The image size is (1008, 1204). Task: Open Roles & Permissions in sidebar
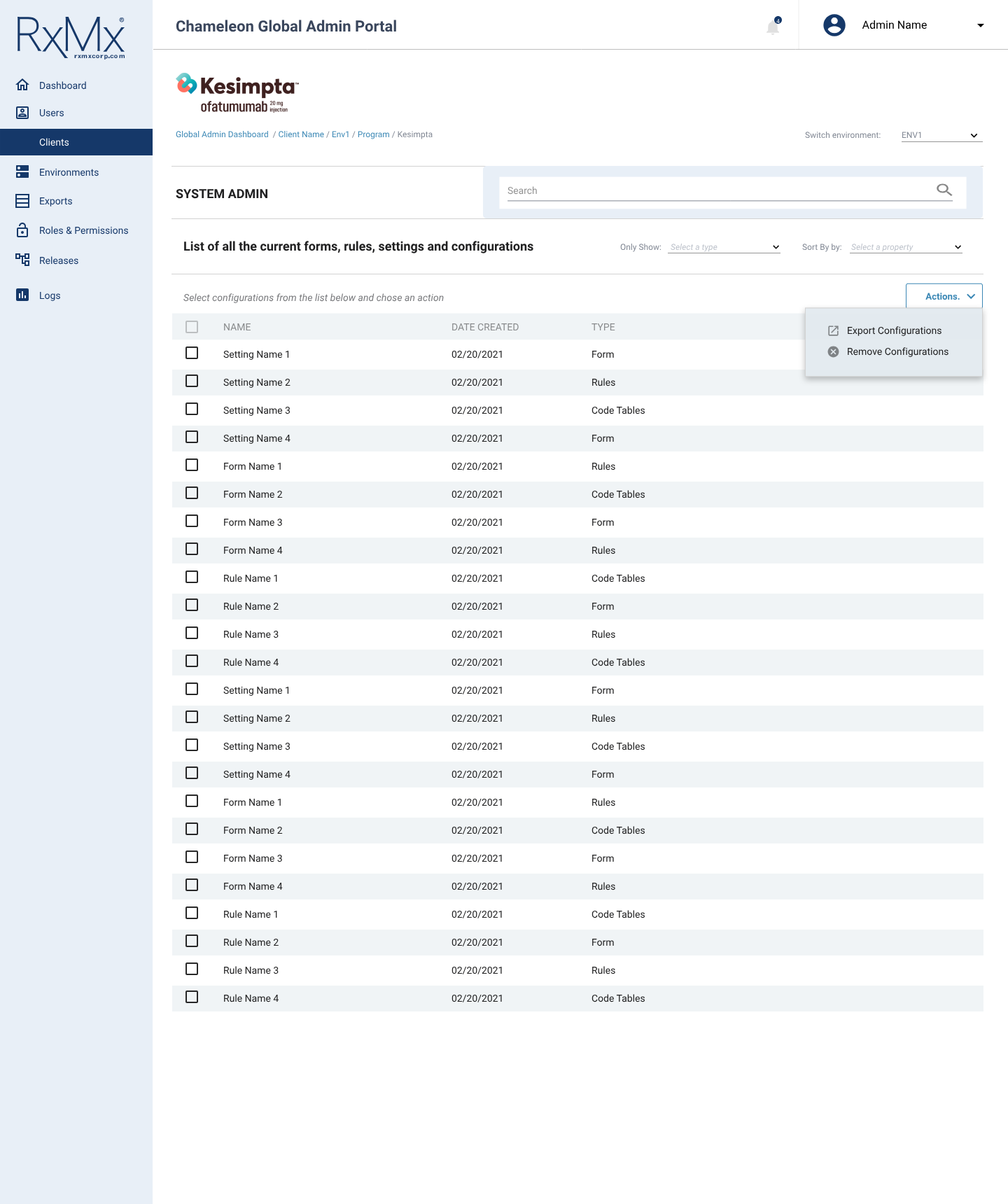[x=83, y=230]
